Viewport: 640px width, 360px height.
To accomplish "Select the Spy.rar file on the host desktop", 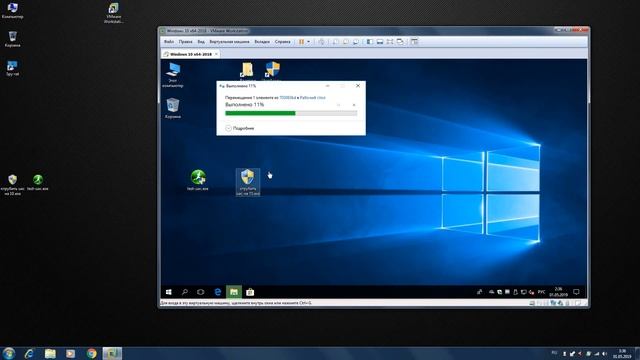I will [12, 68].
